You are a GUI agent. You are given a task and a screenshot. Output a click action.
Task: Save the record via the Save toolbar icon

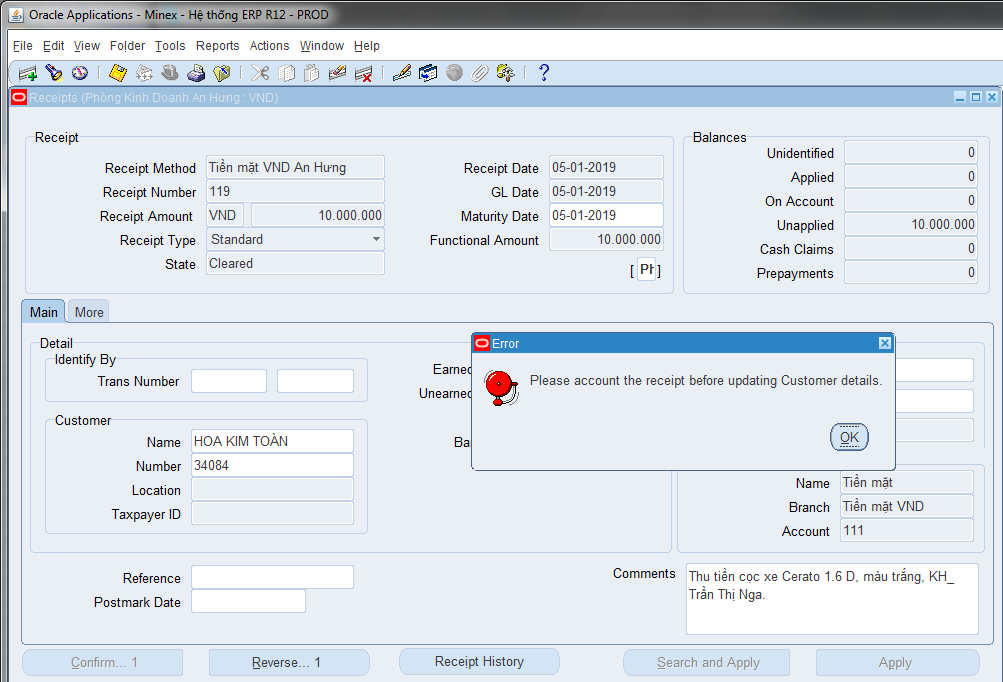(x=117, y=72)
